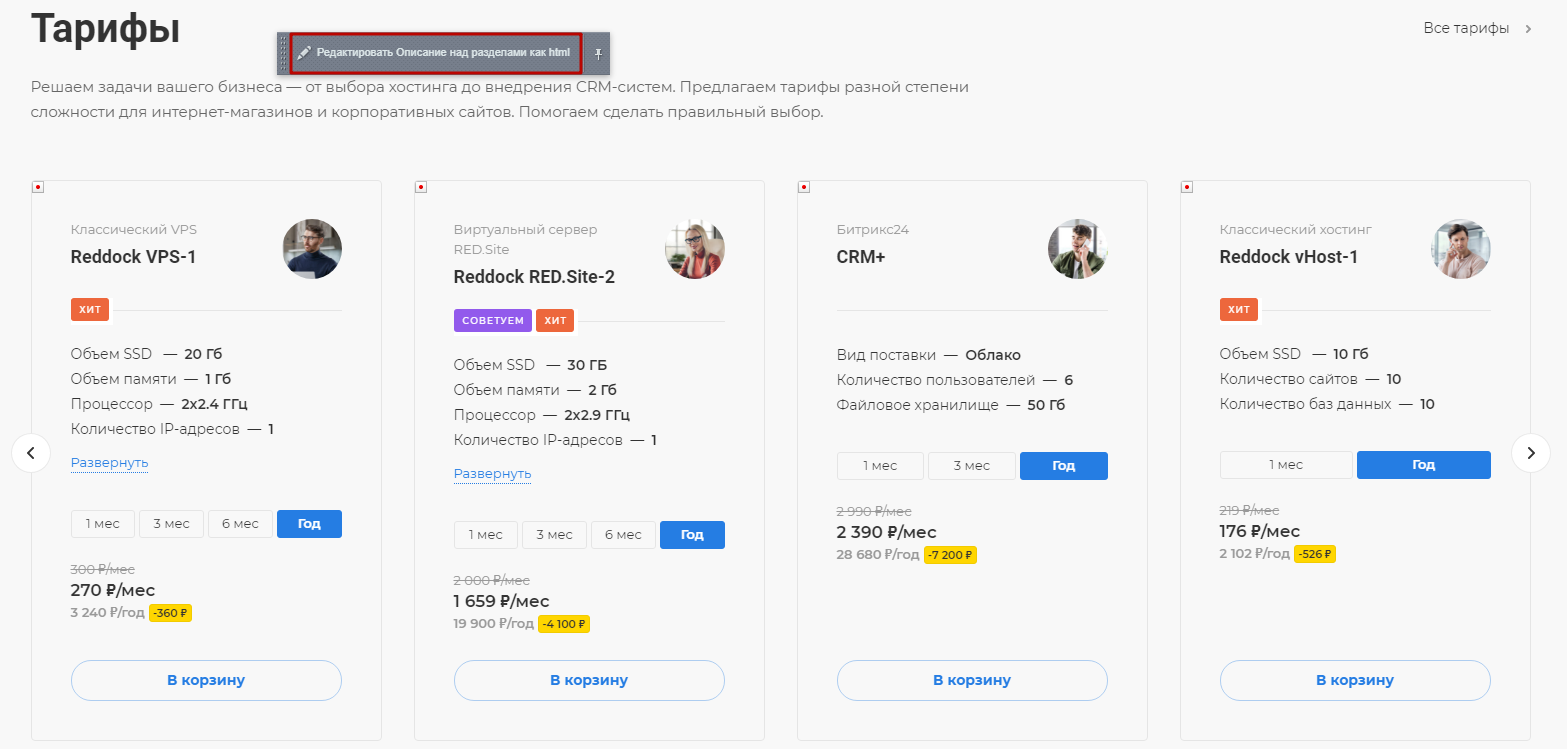
Task: Add CRM+ to cart
Action: [972, 681]
